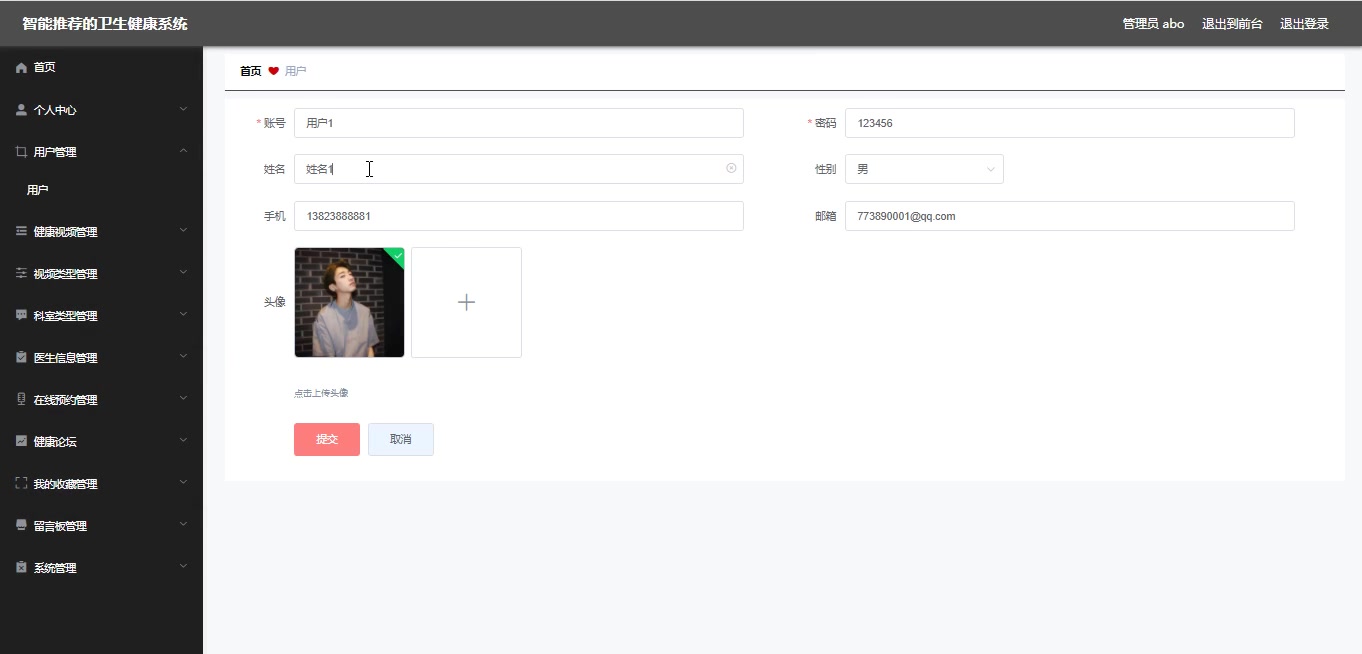
Task: Expand the 科室类型管理 arrow
Action: 183,313
